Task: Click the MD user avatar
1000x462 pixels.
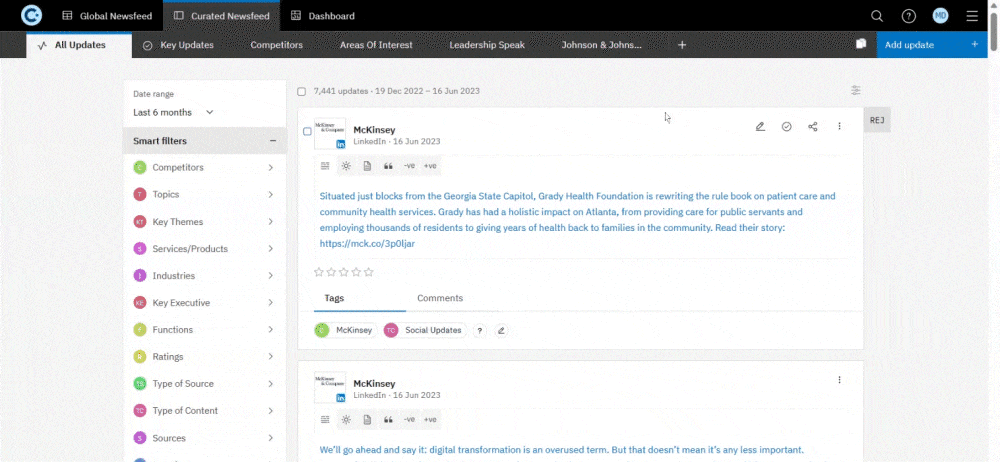Action: [x=940, y=16]
